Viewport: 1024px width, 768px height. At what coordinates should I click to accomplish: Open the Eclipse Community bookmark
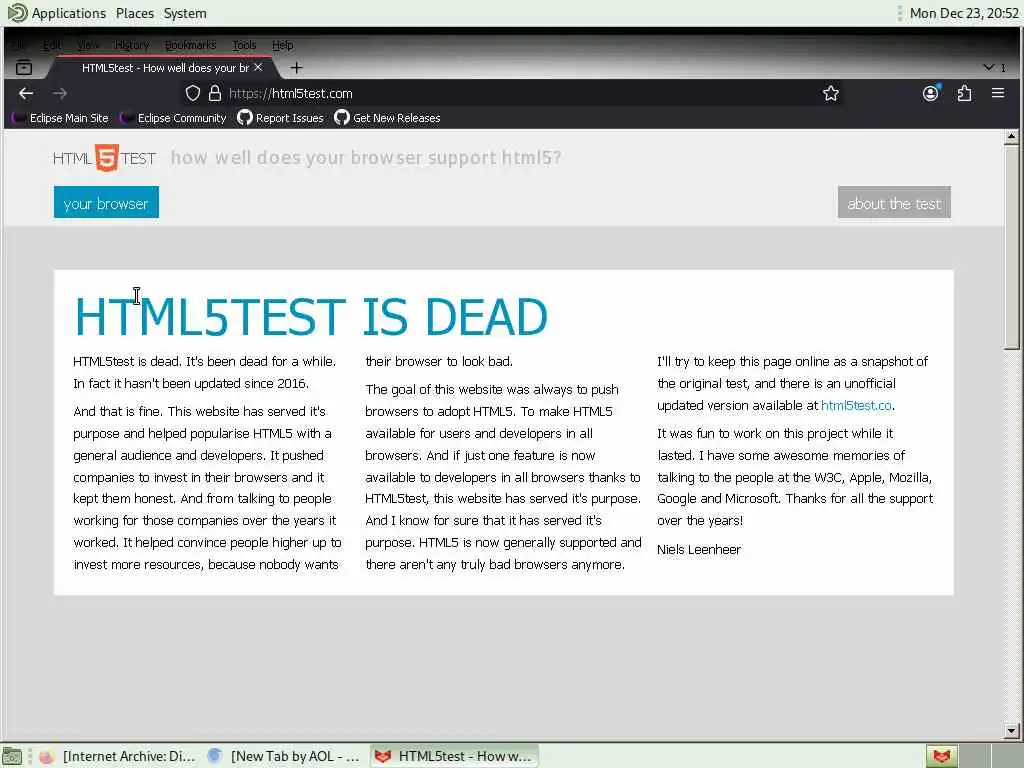coord(174,118)
